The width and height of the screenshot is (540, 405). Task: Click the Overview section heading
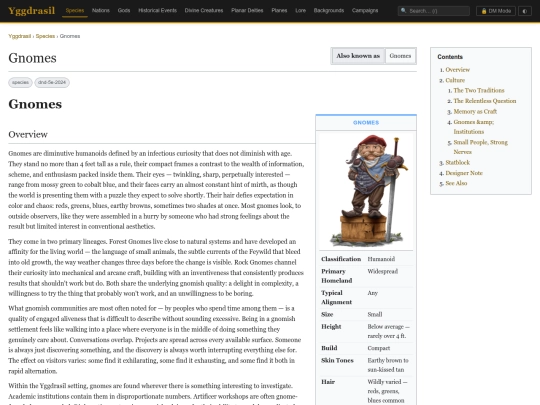point(28,134)
